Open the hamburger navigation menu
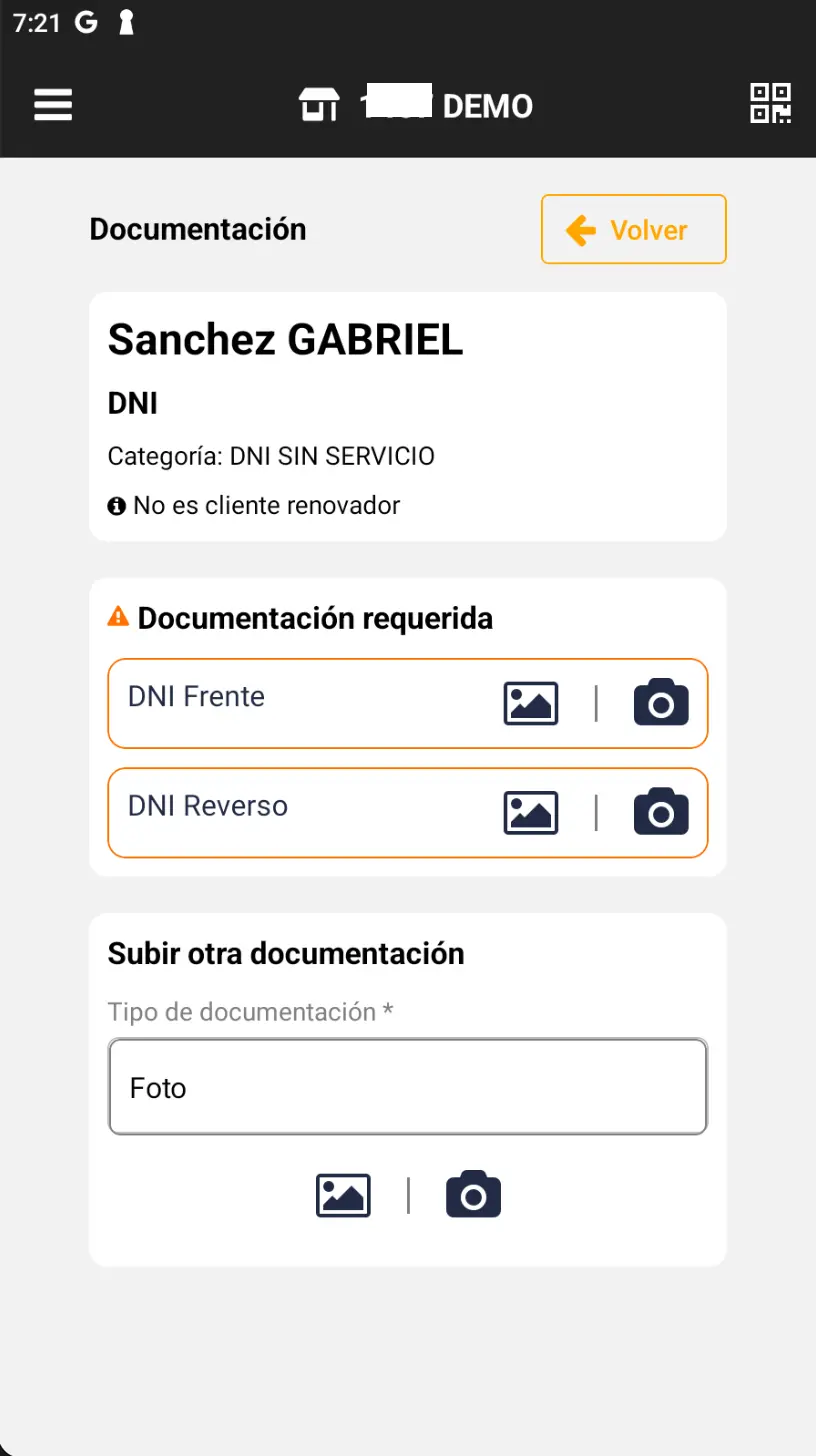Viewport: 816px width, 1456px height. pyautogui.click(x=53, y=104)
